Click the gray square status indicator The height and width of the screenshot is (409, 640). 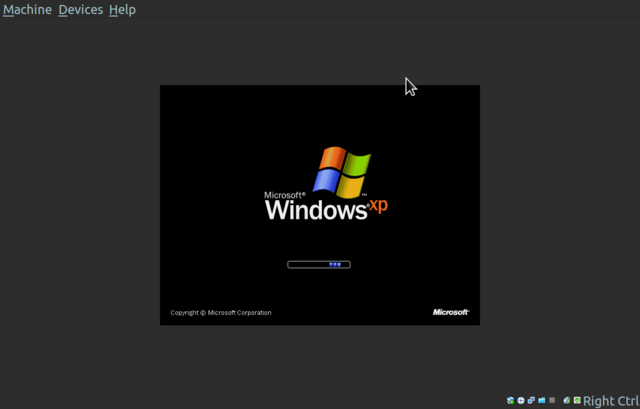point(552,400)
